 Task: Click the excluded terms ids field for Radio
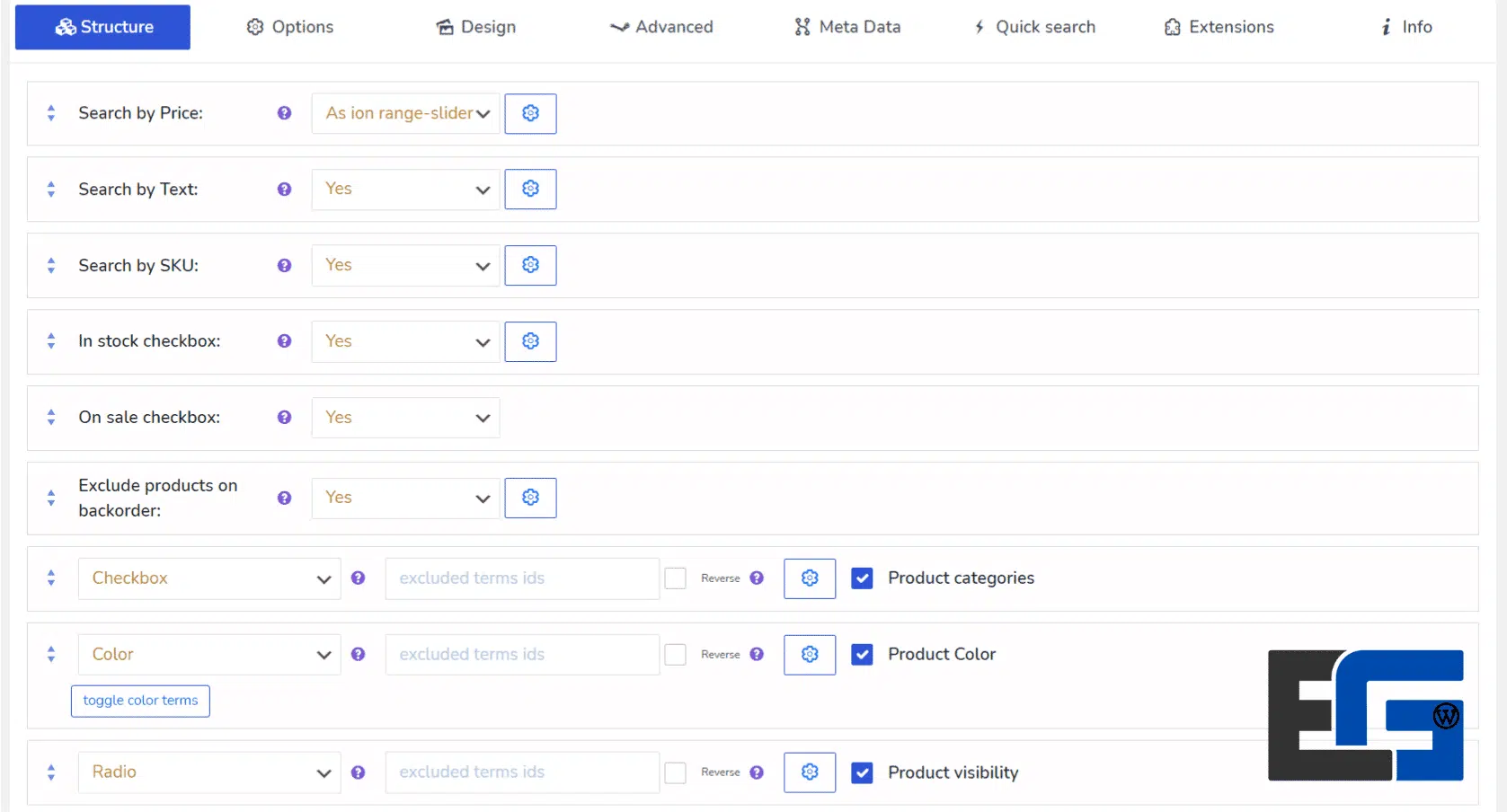(521, 772)
